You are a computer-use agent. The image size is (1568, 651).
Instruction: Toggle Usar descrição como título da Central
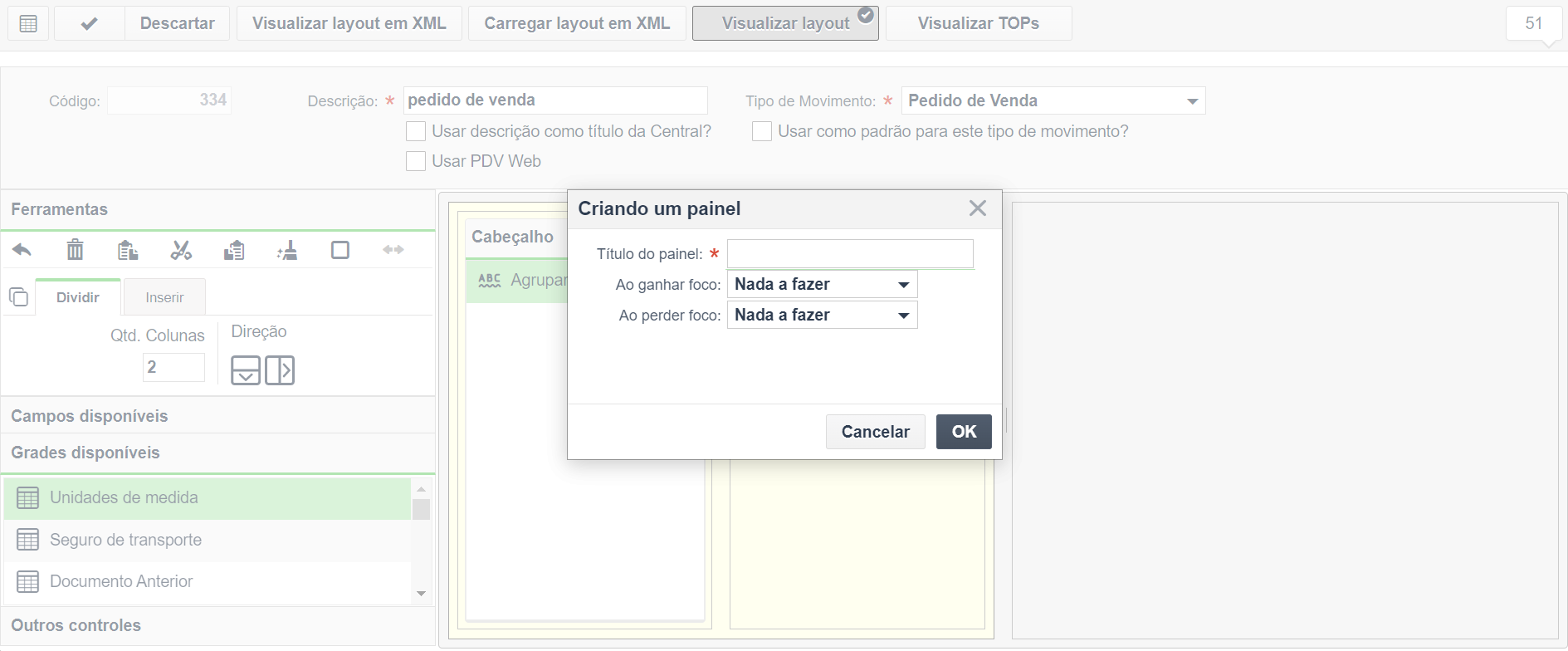coord(416,131)
